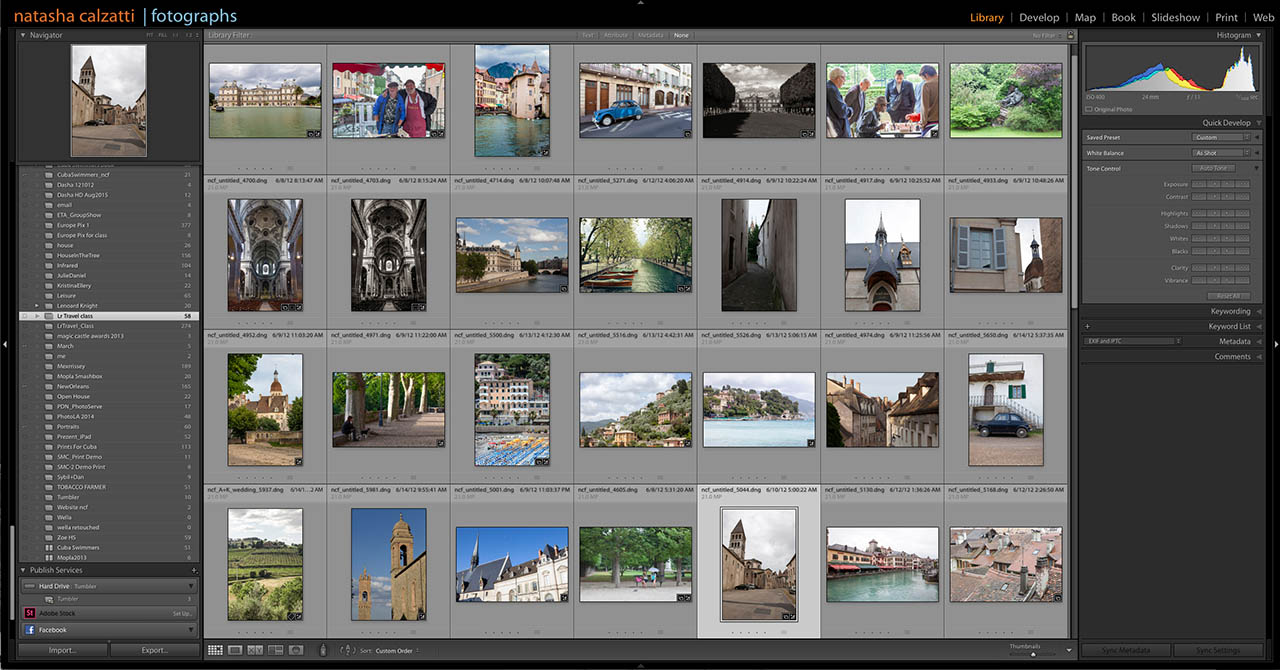The image size is (1280, 670).
Task: Select the Text filter in Library Filter
Action: (587, 35)
